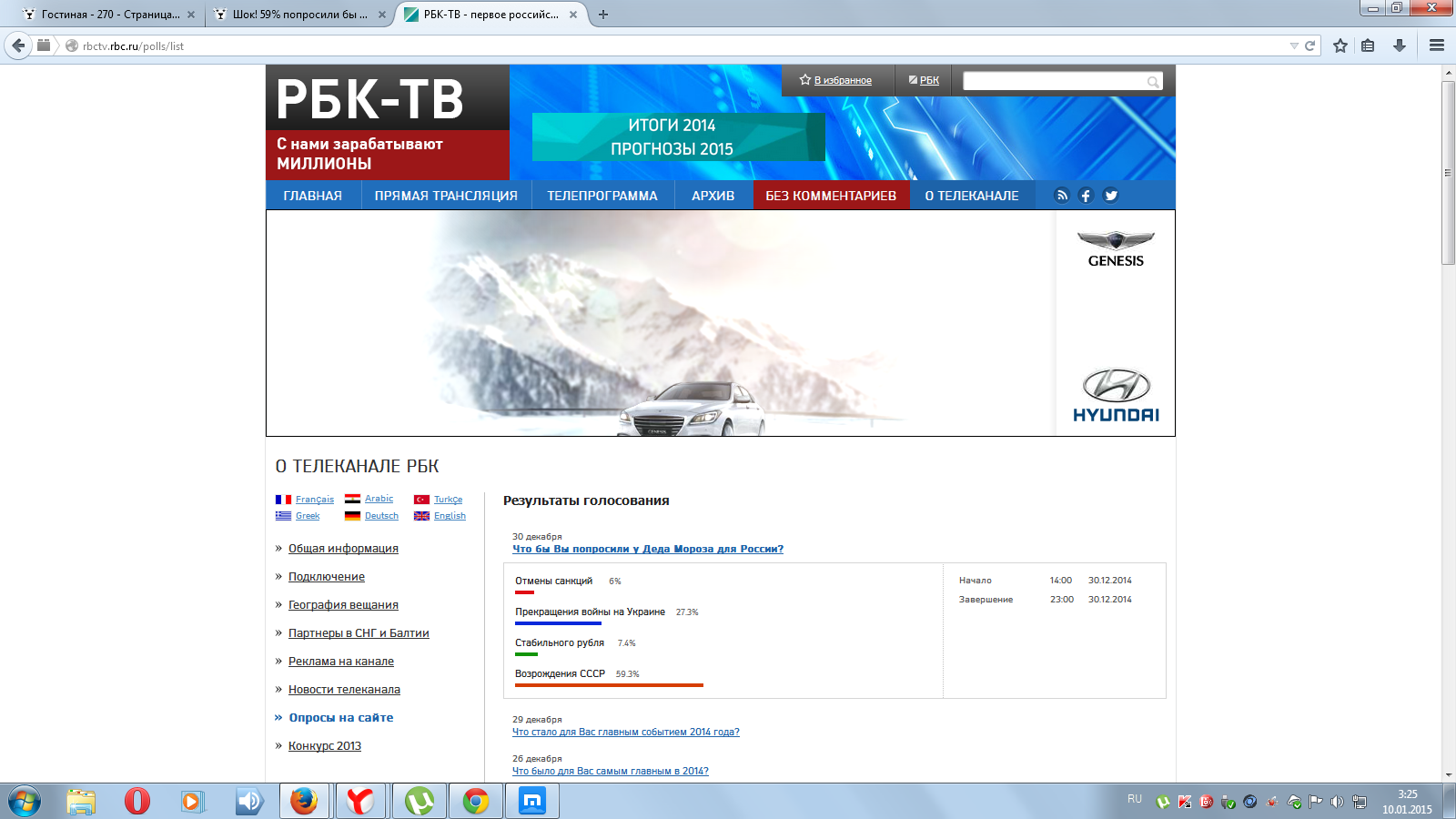Image resolution: width=1456 pixels, height=819 pixels.
Task: Open the РБК link in header
Action: (929, 80)
